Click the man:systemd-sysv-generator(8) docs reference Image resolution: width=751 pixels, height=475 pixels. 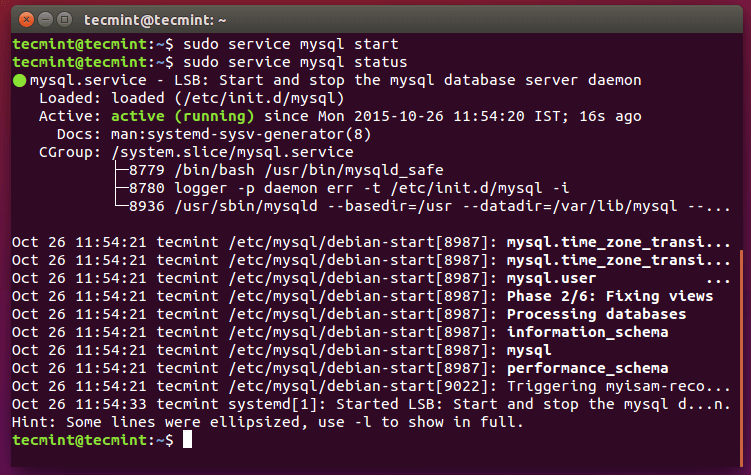pyautogui.click(x=241, y=135)
